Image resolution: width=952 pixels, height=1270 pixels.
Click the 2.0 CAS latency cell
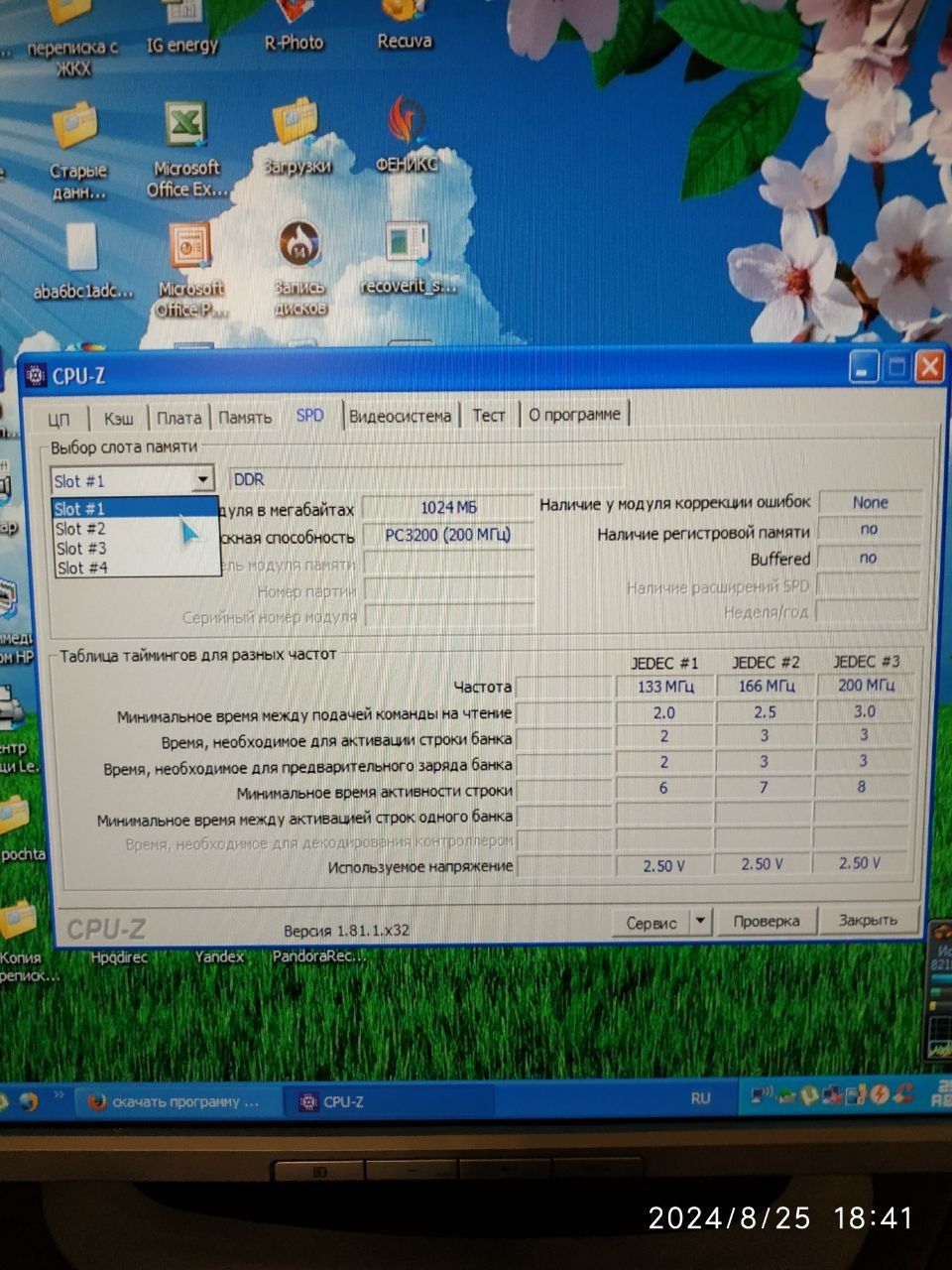tap(664, 712)
